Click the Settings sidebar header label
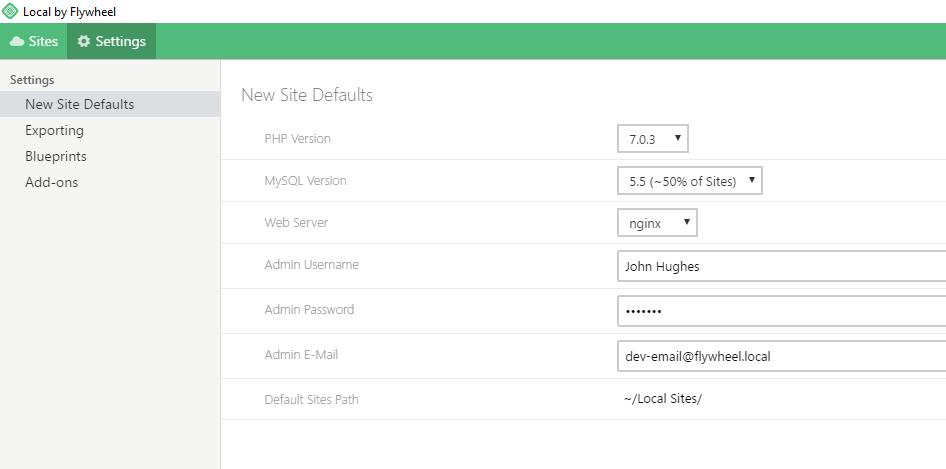The height and width of the screenshot is (469, 946). point(32,79)
